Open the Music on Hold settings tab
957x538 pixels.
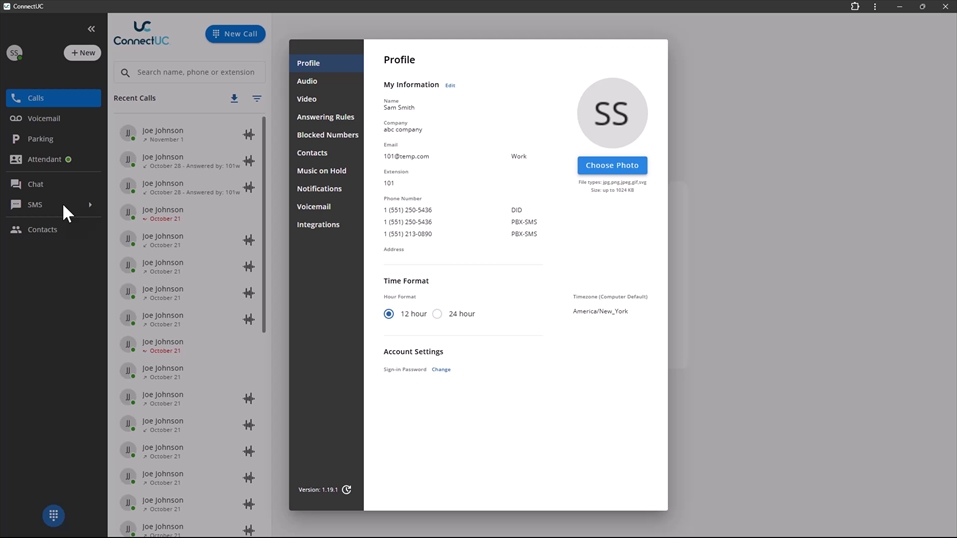(x=321, y=171)
